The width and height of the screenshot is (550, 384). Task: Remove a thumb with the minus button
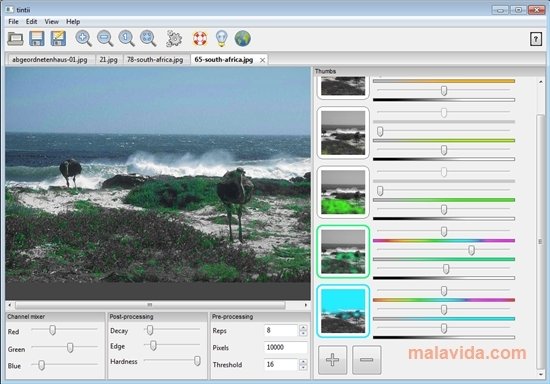click(x=367, y=360)
